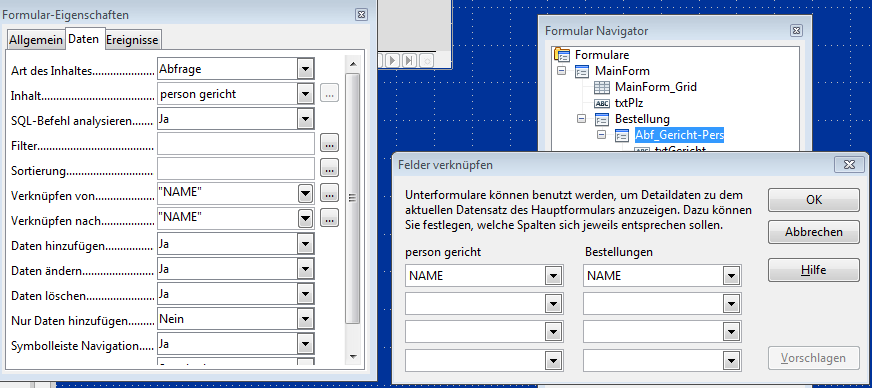This screenshot has width=872, height=388.
Task: Select the txtPlz text field item
Action: tap(619, 103)
